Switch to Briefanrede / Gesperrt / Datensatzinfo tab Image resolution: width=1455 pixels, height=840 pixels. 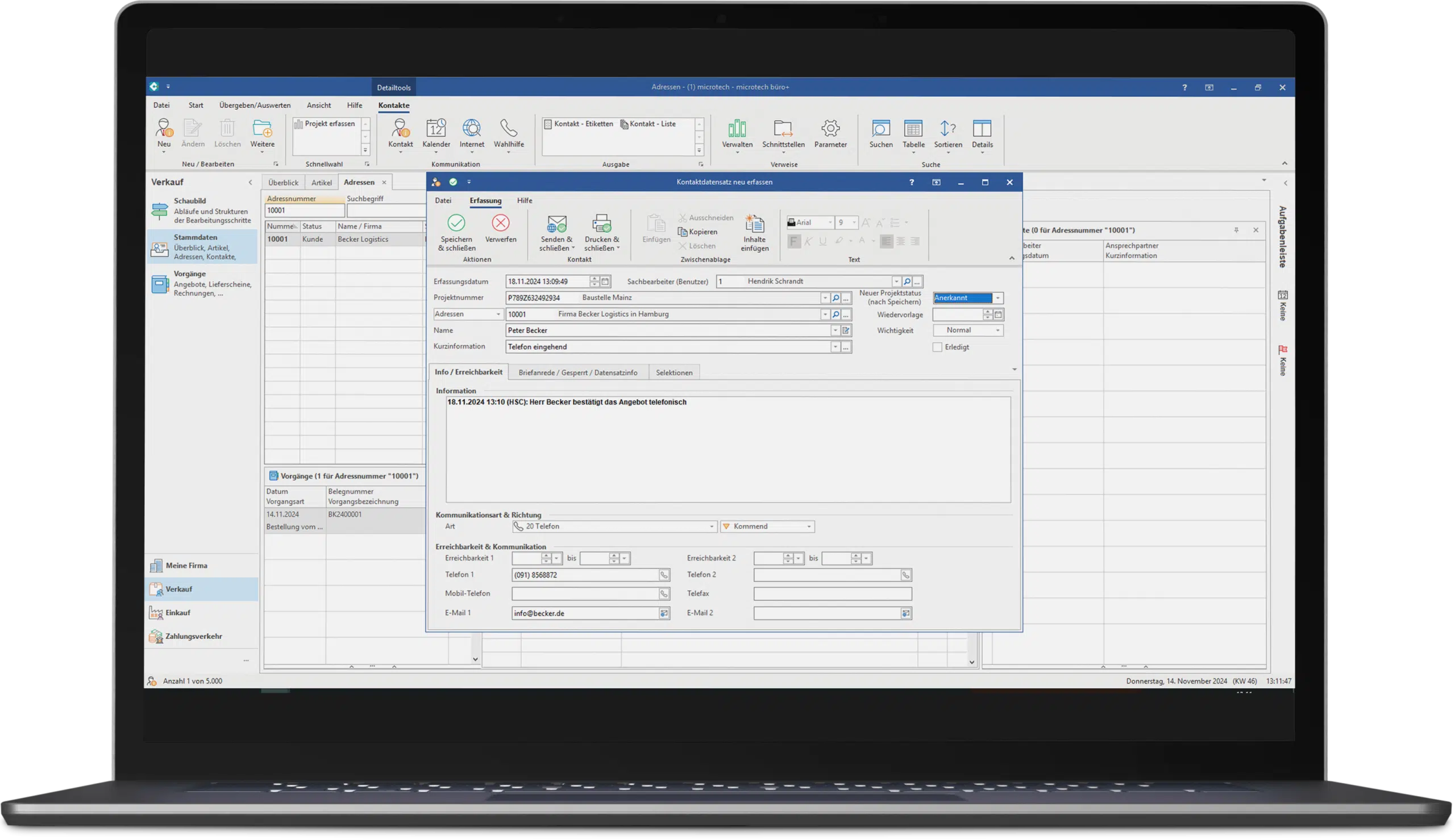[x=577, y=373]
